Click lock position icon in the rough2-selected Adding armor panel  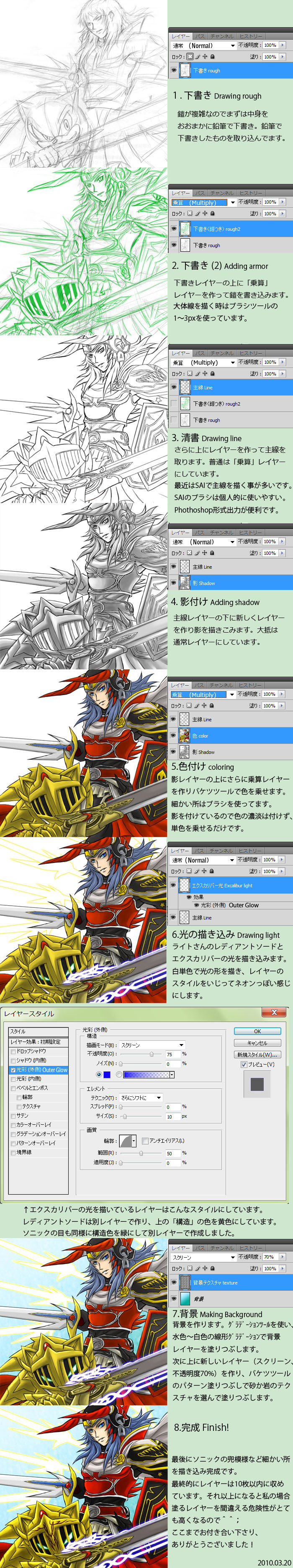(205, 214)
